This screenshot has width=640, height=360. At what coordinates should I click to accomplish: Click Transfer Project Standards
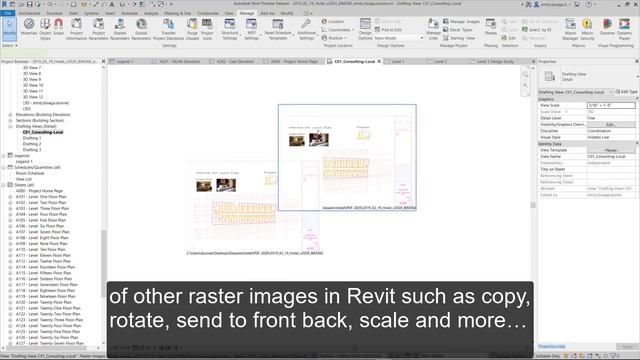168,29
